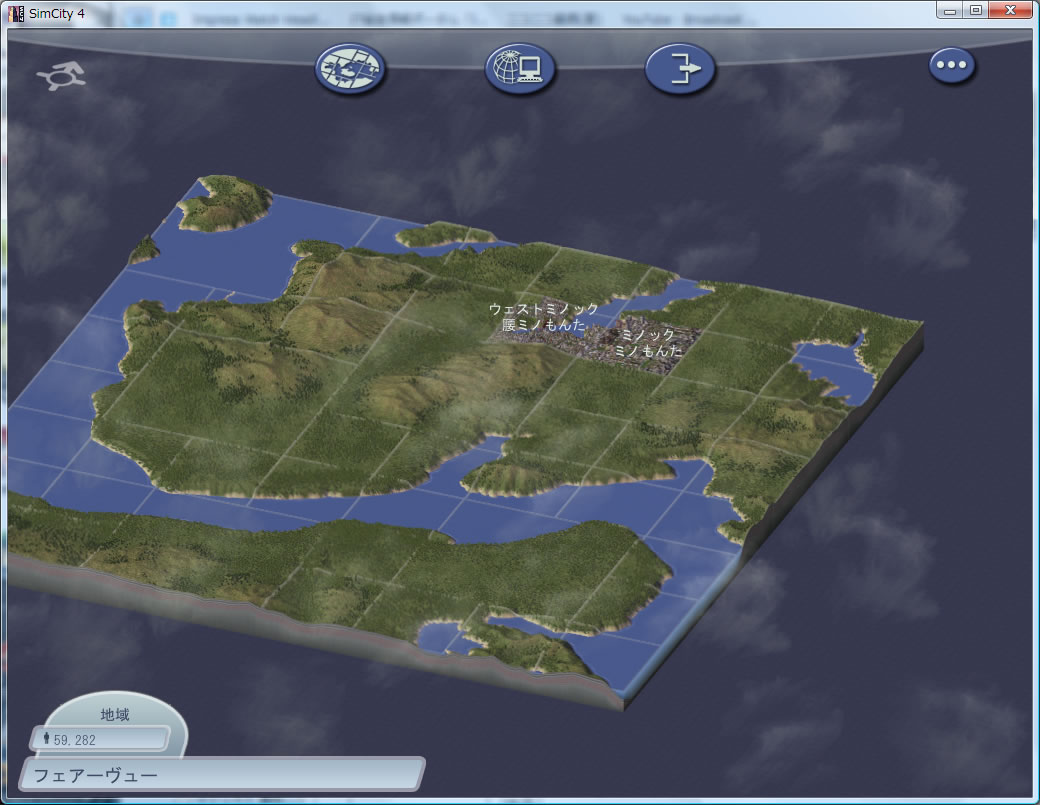Screen dimensions: 1040x805
Task: Click the region name フェアーヴュー field
Action: 222,774
